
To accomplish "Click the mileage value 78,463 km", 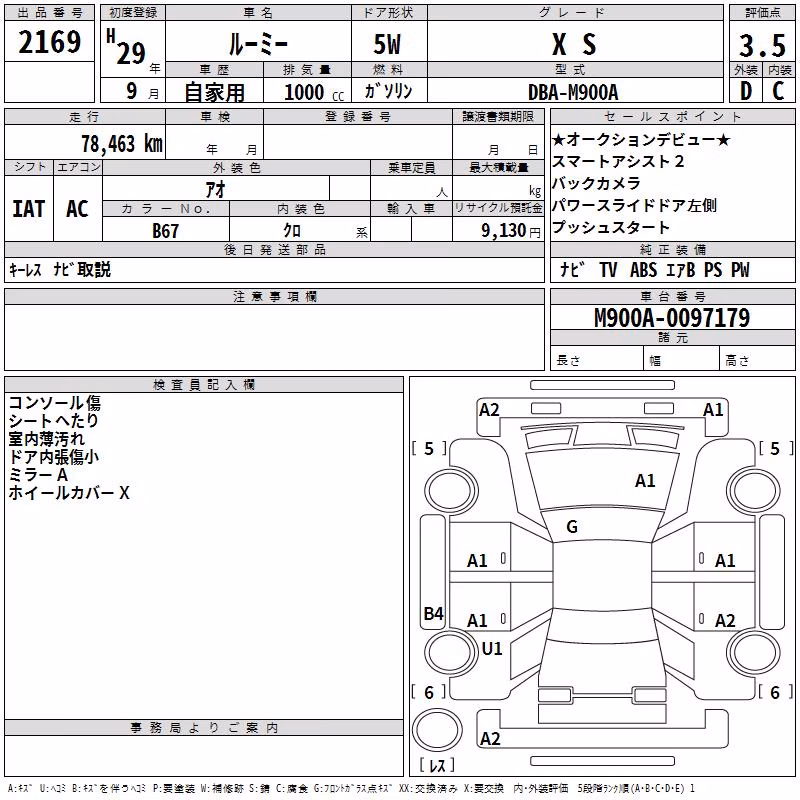I will coord(121,143).
